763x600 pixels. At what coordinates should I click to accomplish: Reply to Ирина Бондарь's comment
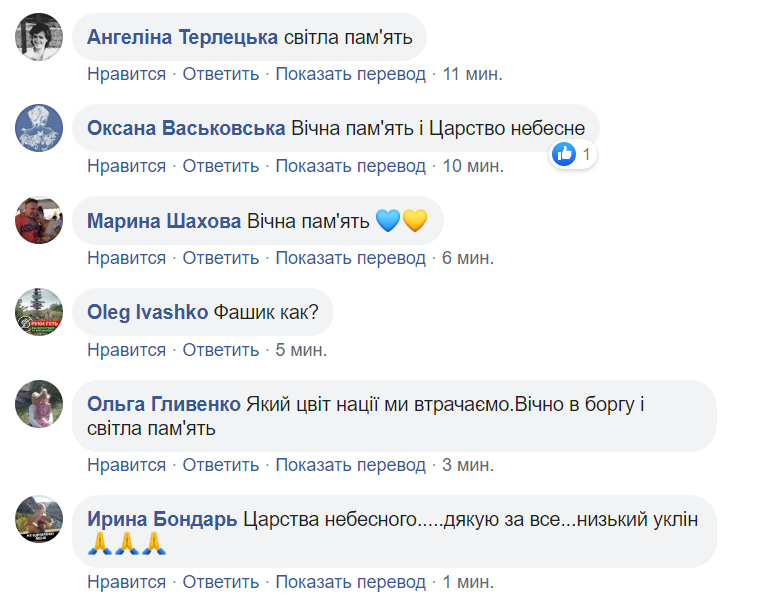pos(221,581)
